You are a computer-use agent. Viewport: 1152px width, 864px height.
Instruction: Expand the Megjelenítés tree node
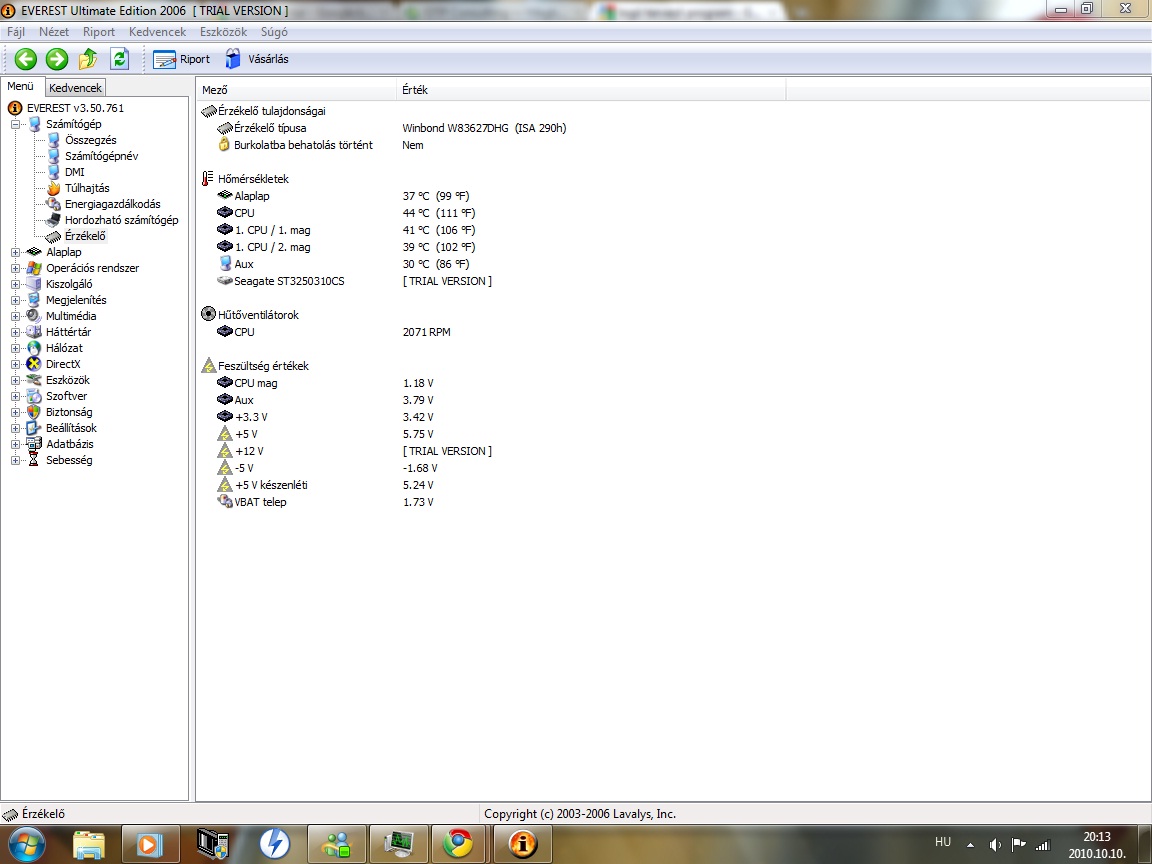coord(15,300)
